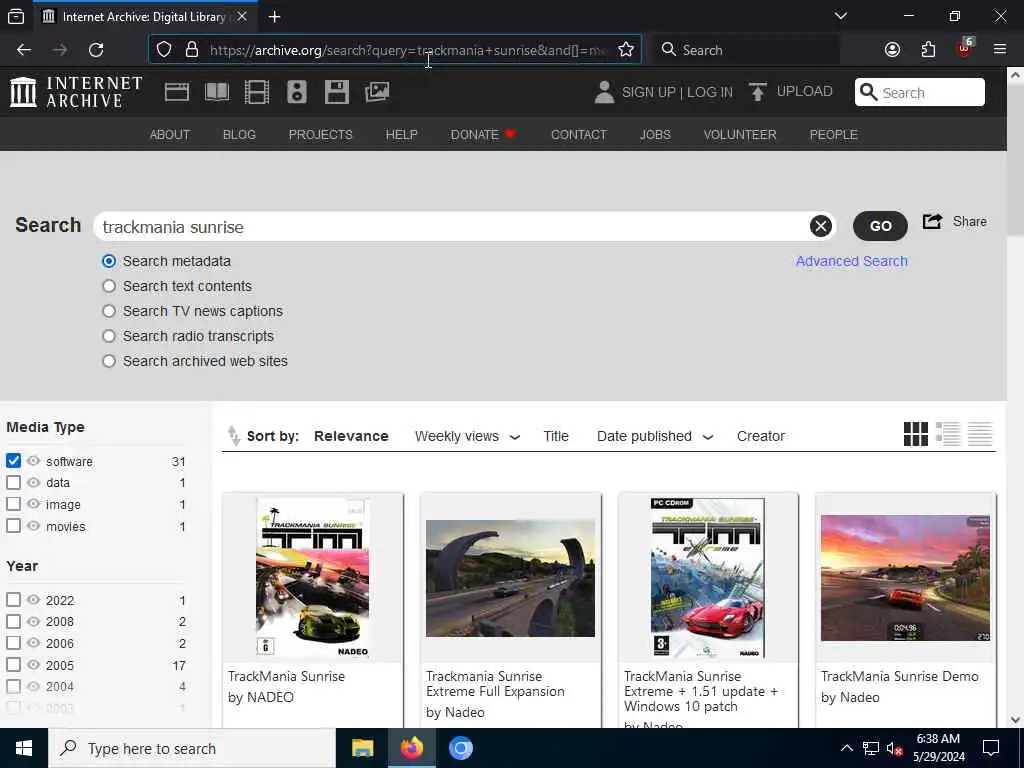Image resolution: width=1024 pixels, height=768 pixels.
Task: Open Firefox account icon
Action: [892, 50]
